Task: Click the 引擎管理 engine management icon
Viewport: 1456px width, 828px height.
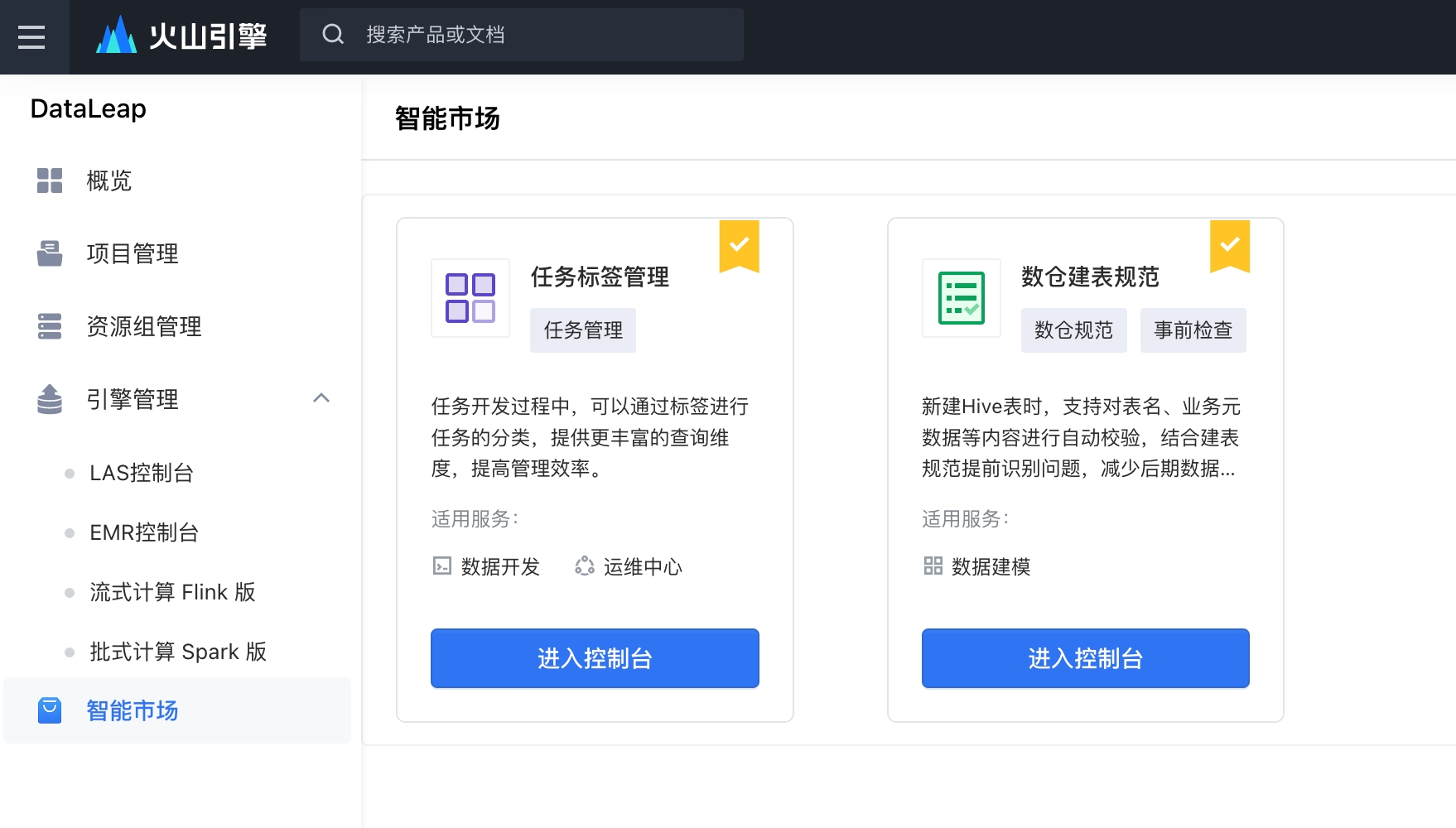Action: [x=50, y=399]
